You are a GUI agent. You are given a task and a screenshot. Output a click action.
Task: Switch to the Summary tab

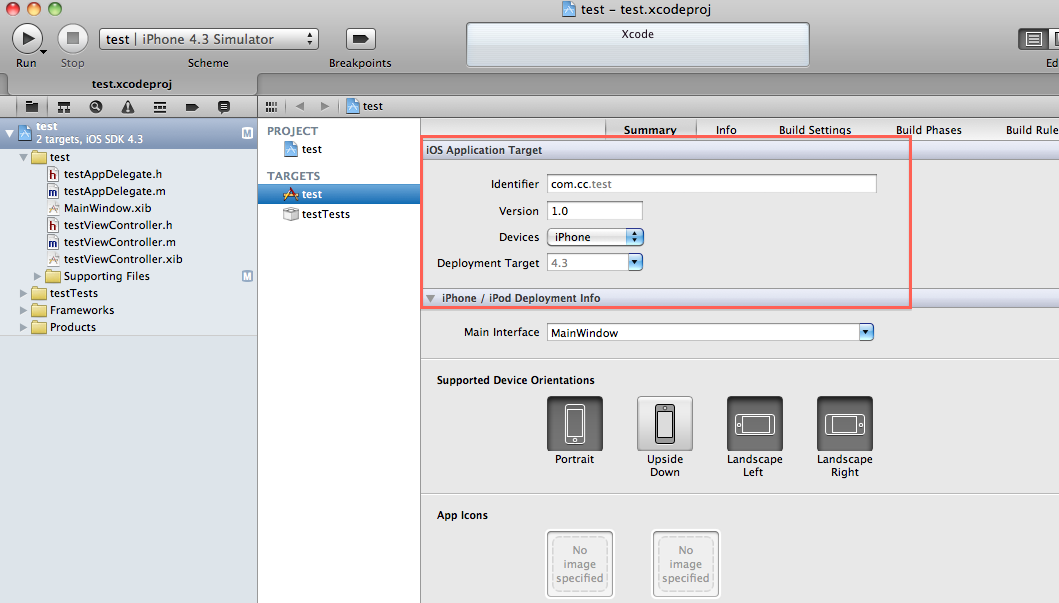click(650, 130)
